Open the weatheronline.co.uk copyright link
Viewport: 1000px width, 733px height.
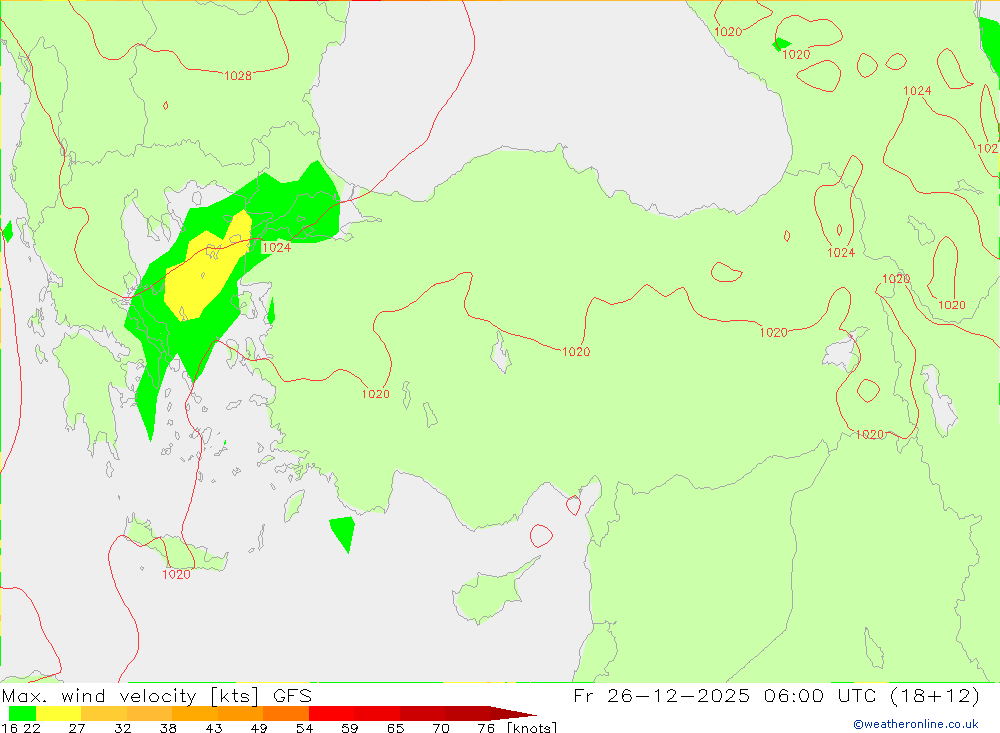(916, 724)
